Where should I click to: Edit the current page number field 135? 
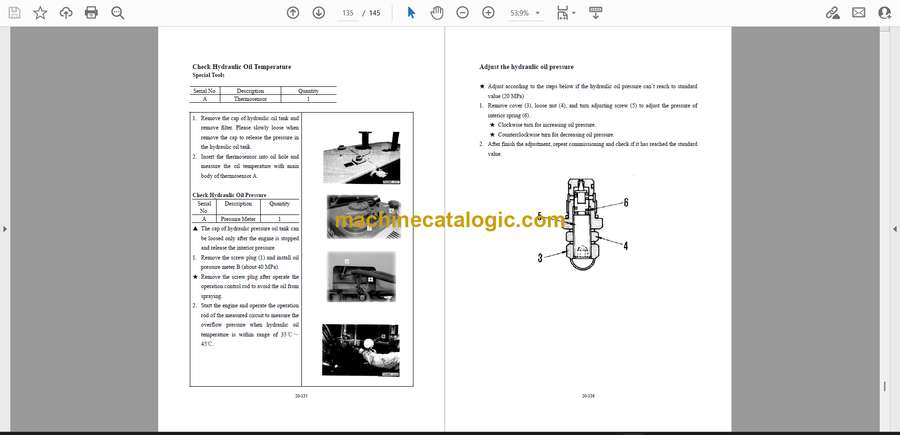click(347, 13)
